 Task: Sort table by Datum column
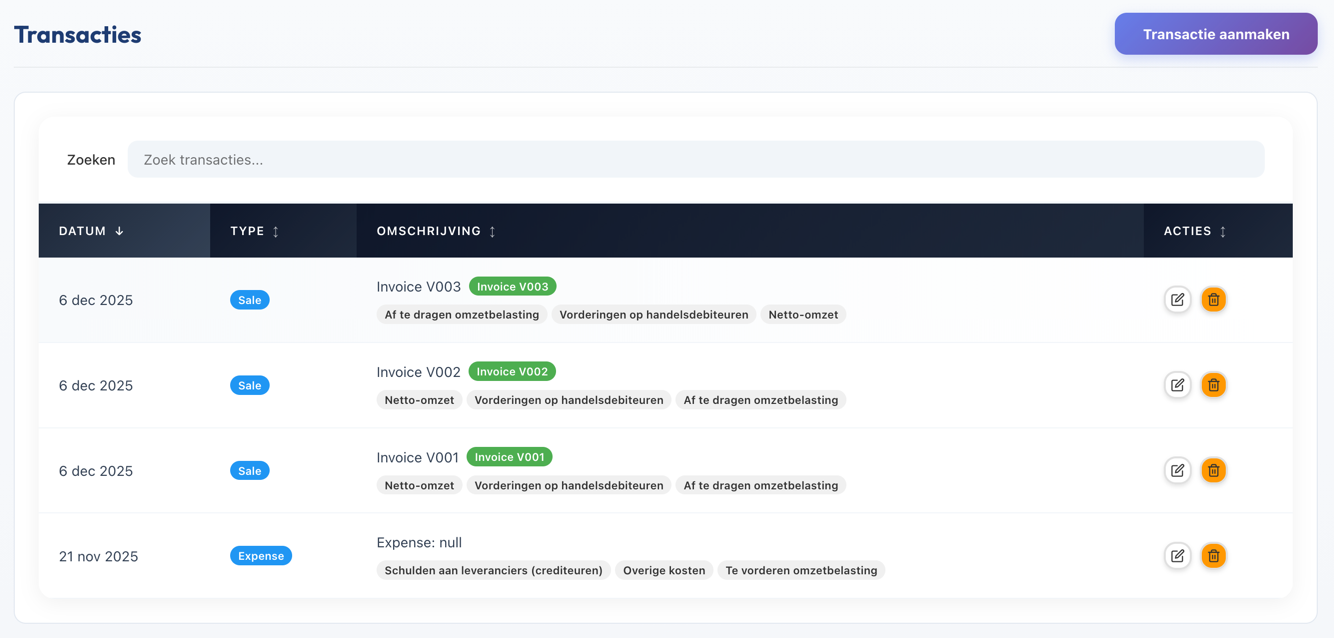[x=92, y=231]
